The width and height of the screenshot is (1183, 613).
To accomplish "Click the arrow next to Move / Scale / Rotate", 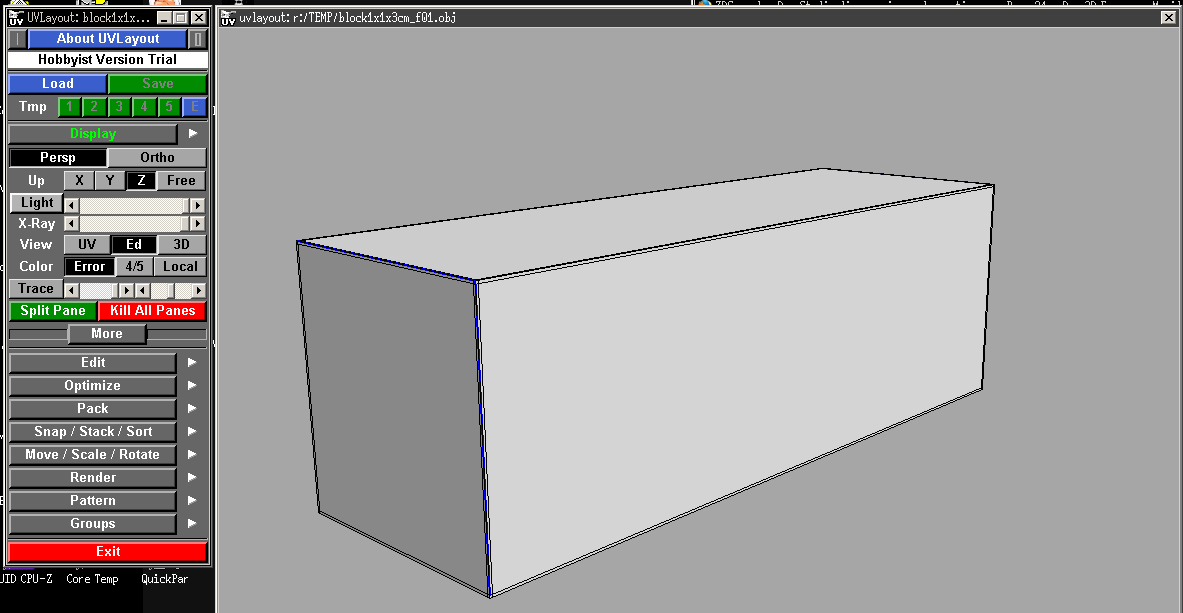I will coord(192,454).
